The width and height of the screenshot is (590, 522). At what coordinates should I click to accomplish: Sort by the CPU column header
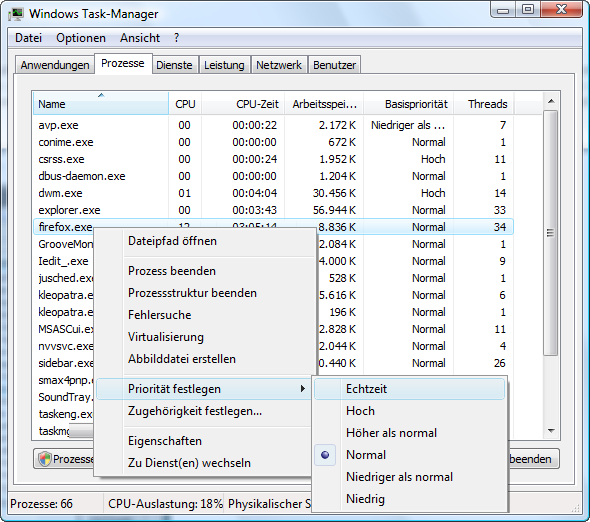pyautogui.click(x=185, y=103)
